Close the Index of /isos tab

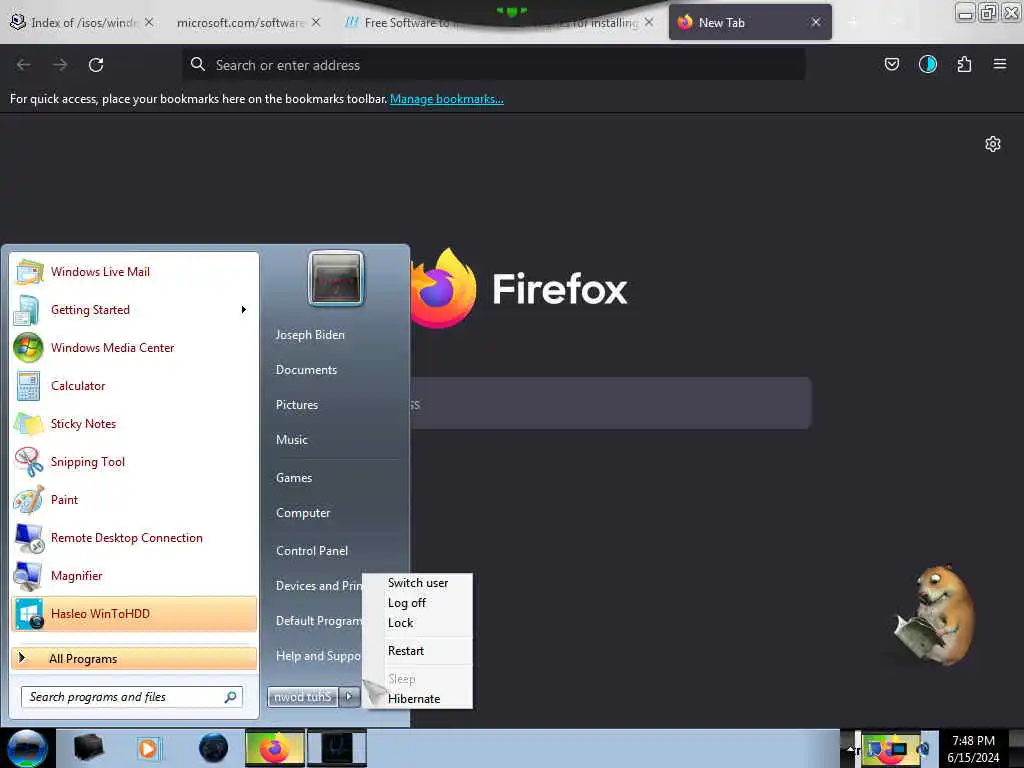coord(149,22)
